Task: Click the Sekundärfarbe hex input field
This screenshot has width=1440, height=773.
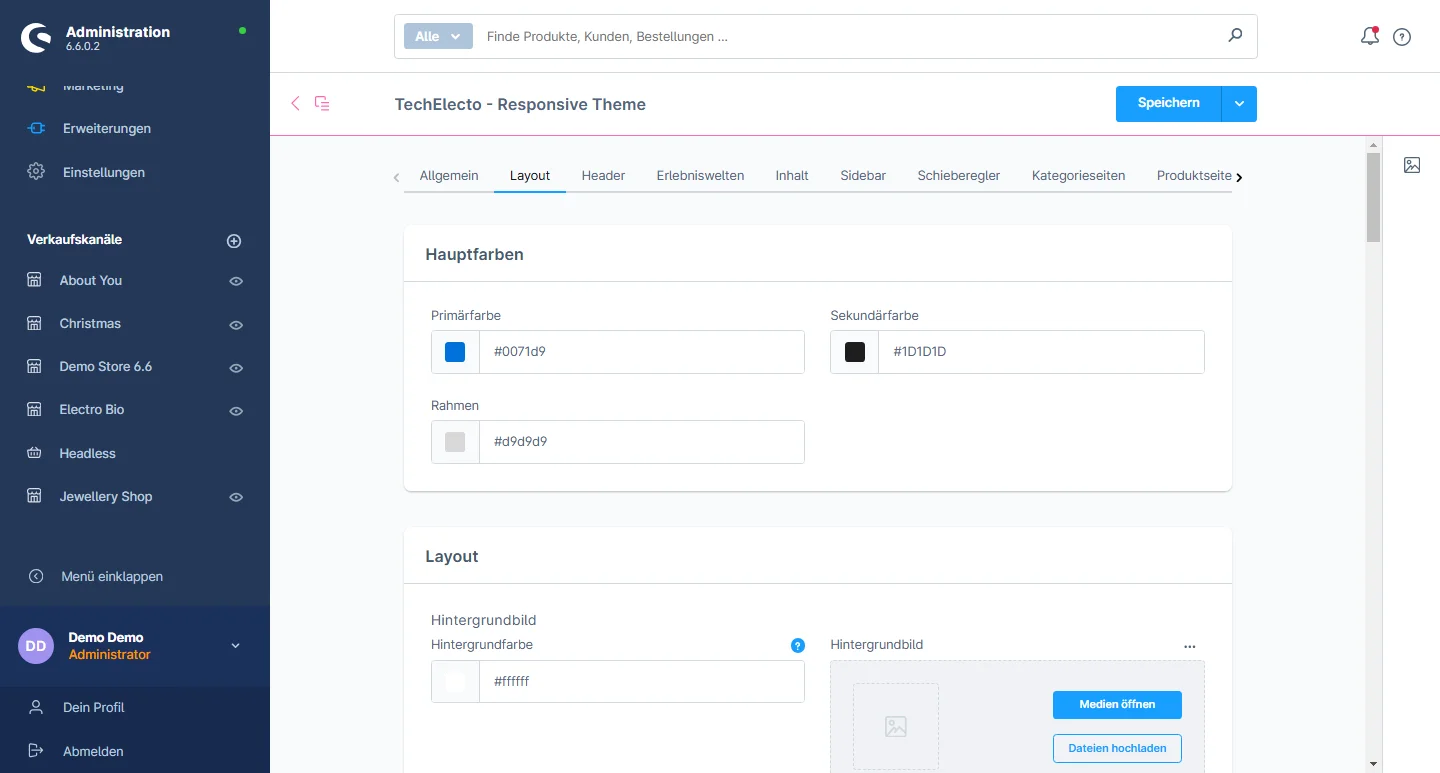Action: pyautogui.click(x=1040, y=352)
